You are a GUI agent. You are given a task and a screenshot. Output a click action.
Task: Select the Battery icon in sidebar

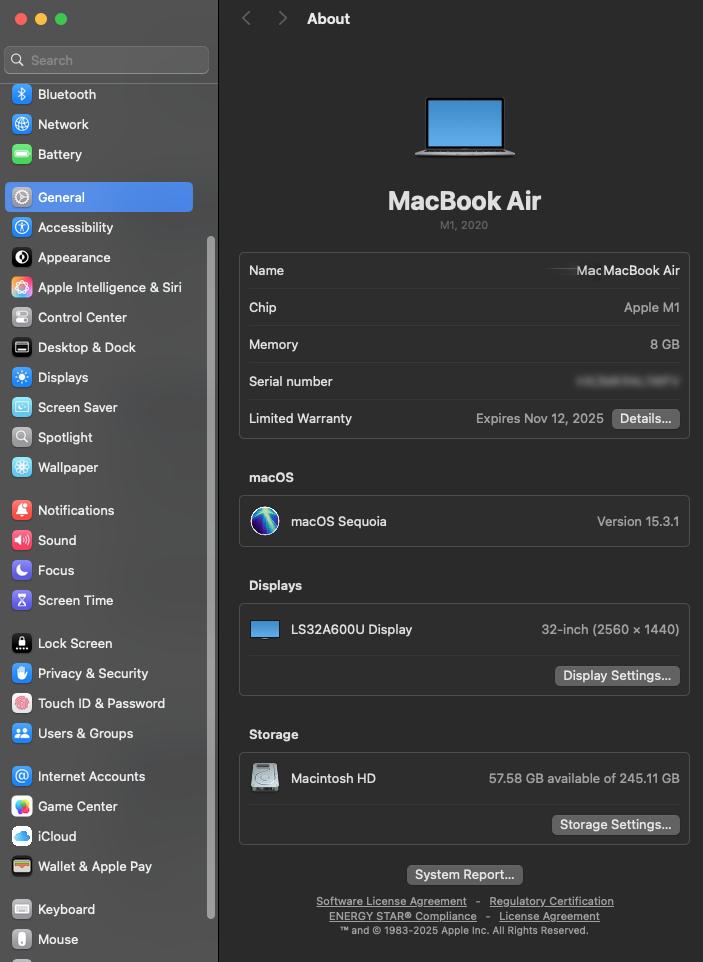pyautogui.click(x=22, y=155)
